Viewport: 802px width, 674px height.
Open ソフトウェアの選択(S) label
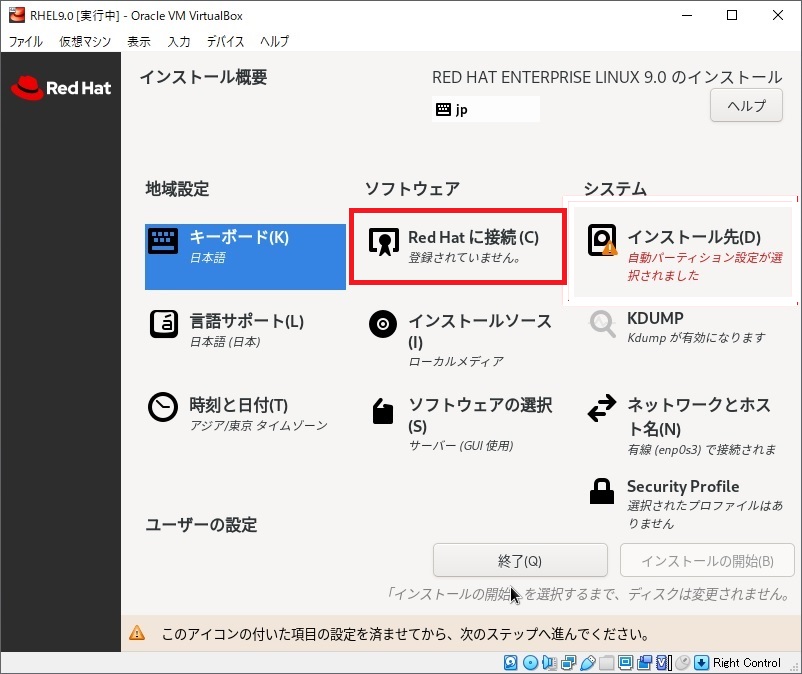480,415
